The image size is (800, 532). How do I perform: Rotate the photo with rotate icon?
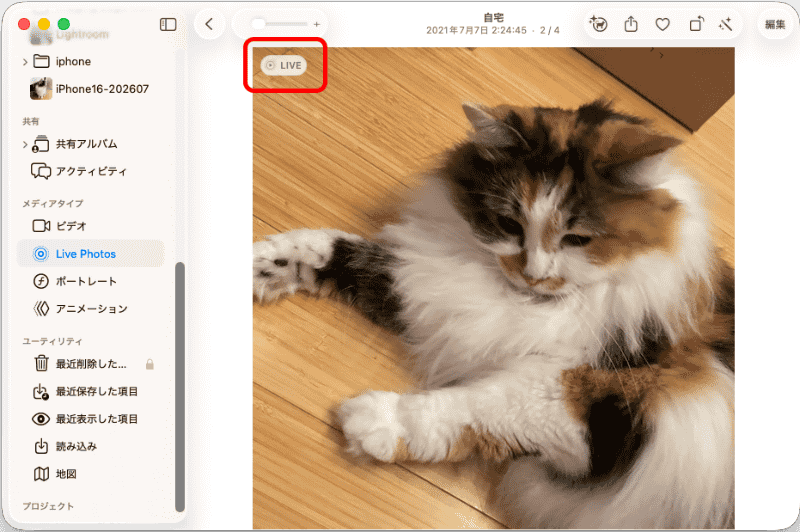coord(696,24)
